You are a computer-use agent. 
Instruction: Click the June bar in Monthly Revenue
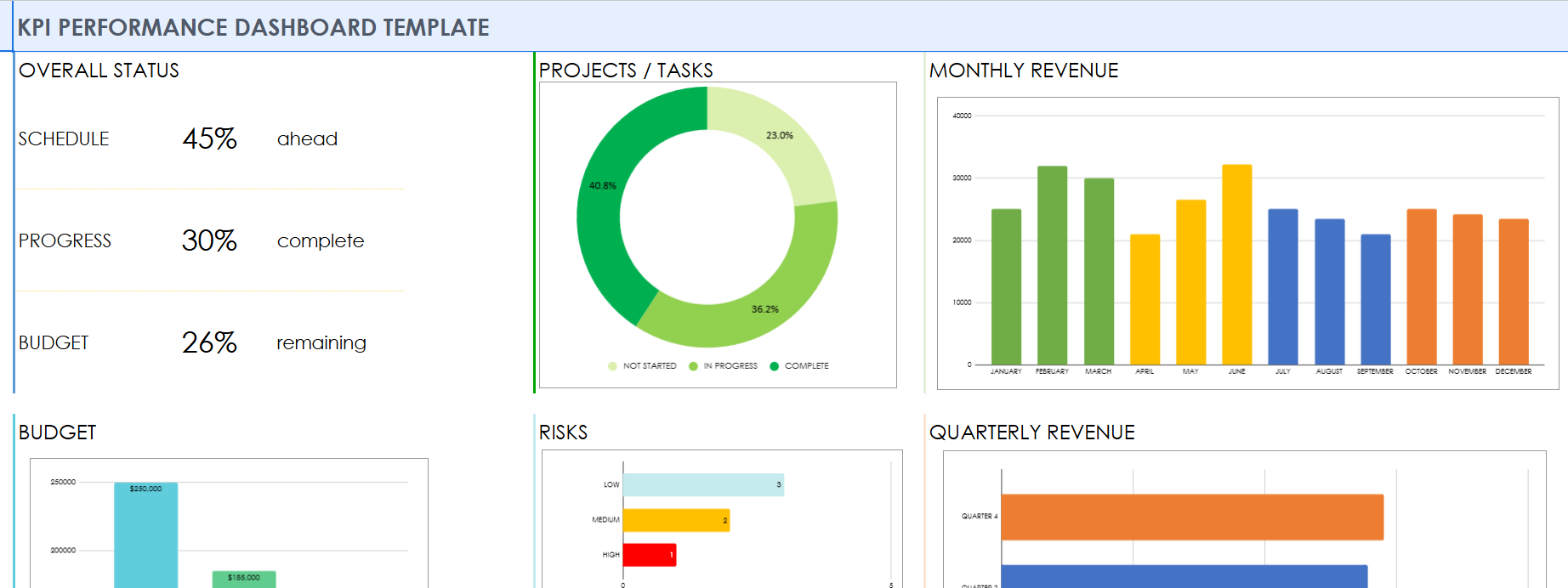coord(1236,264)
